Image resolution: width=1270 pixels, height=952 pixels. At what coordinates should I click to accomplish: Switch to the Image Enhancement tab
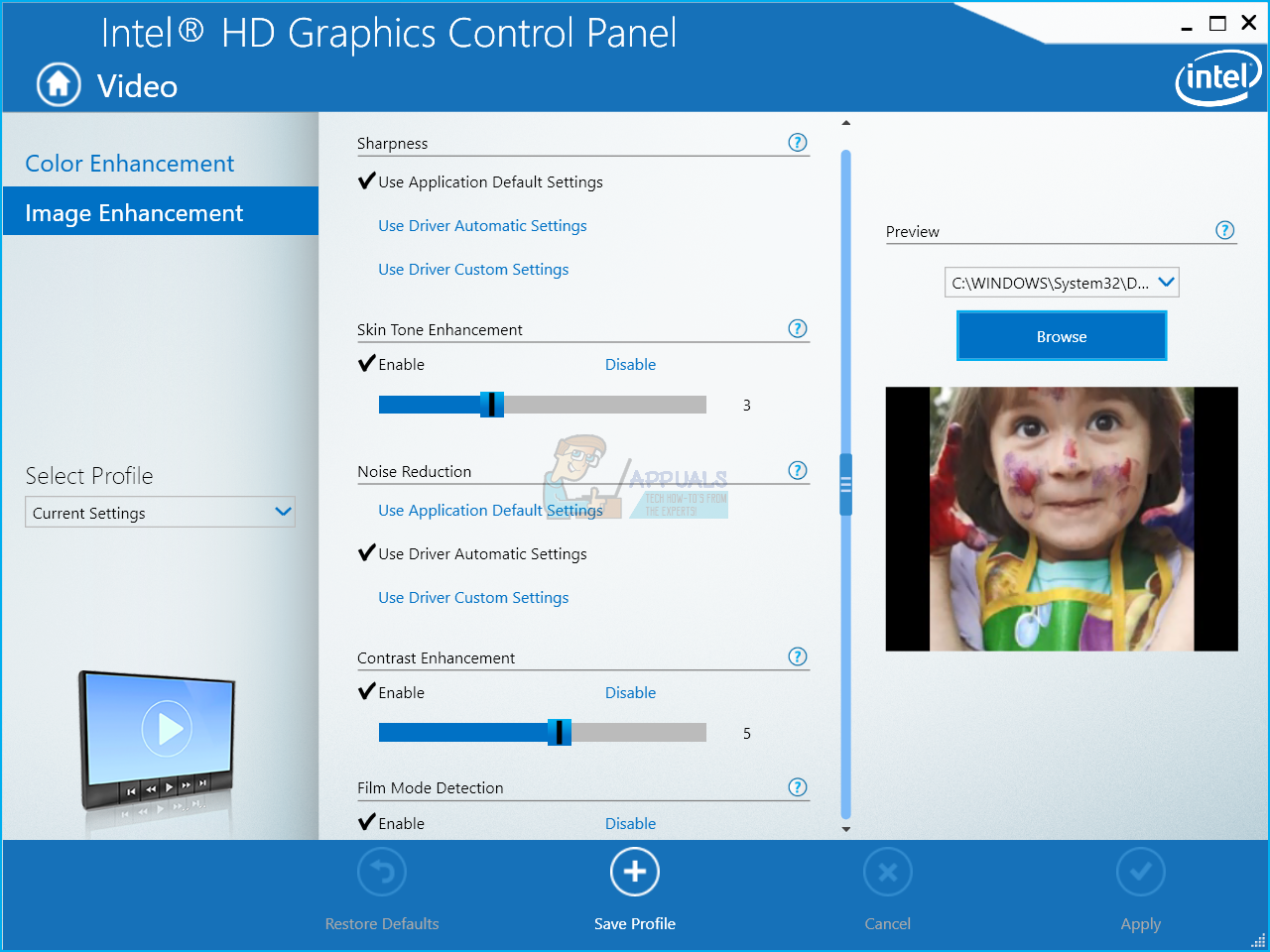[x=161, y=211]
